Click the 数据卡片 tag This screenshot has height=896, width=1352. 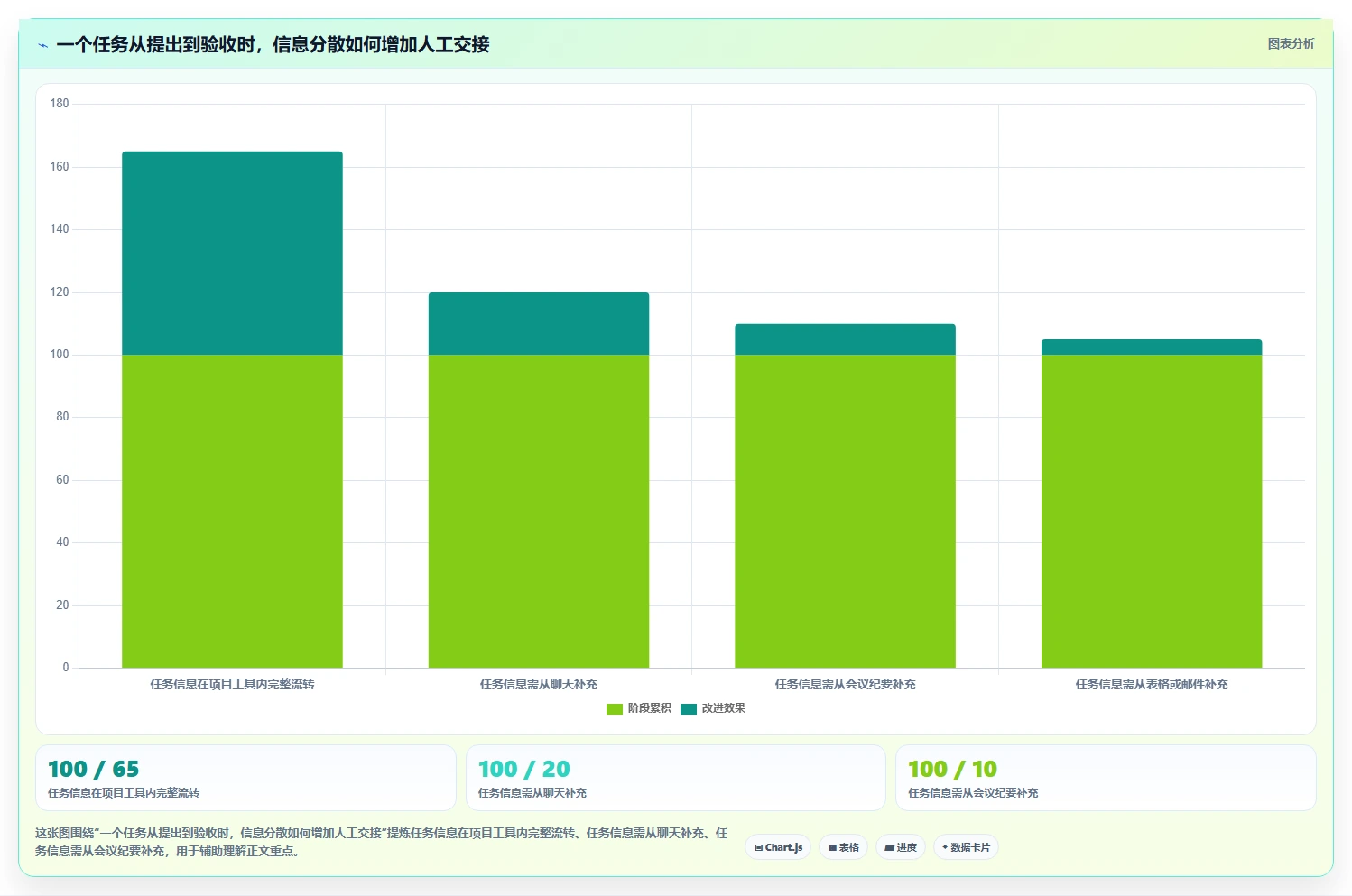(966, 847)
